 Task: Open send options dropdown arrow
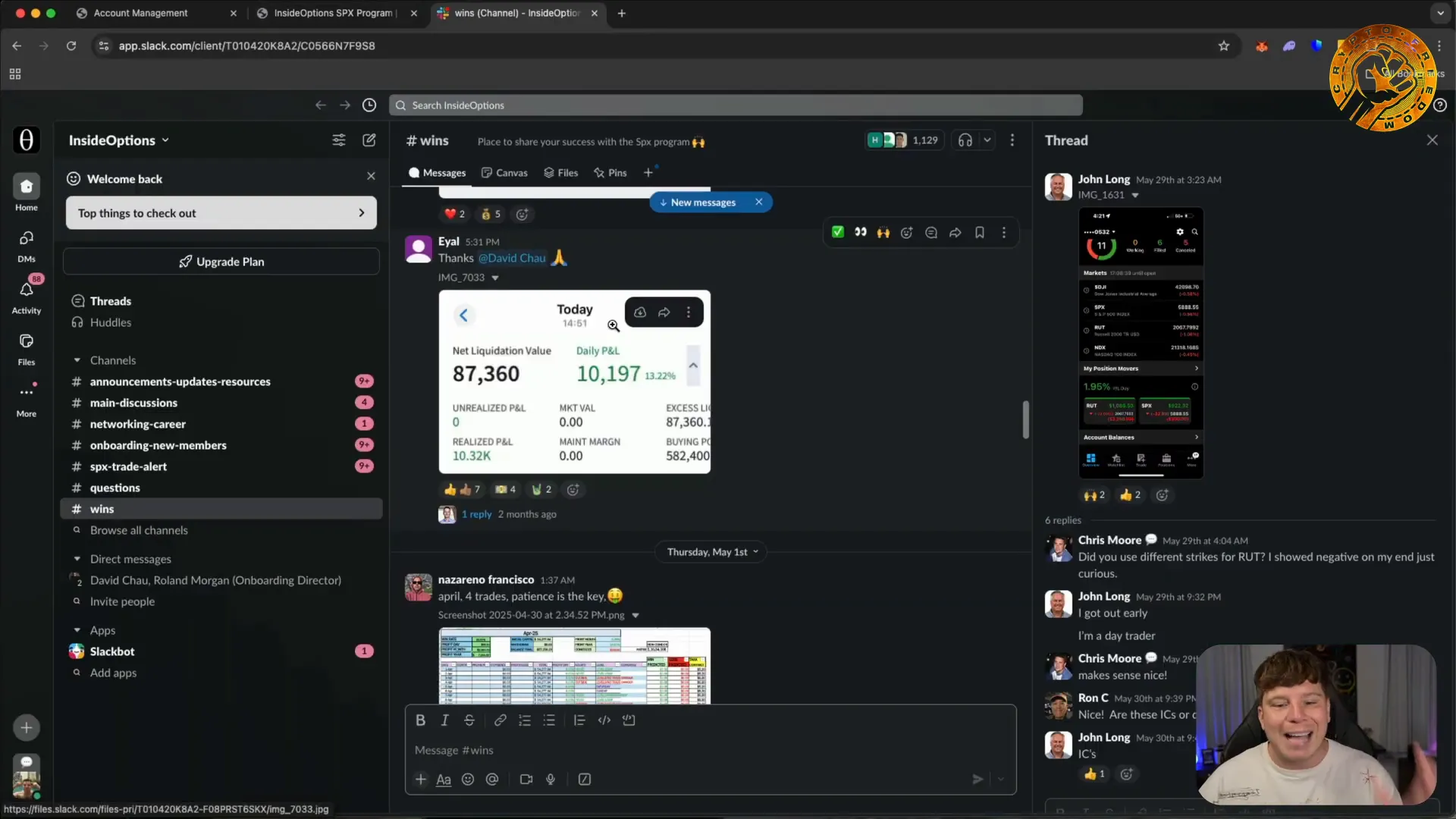tap(1001, 780)
